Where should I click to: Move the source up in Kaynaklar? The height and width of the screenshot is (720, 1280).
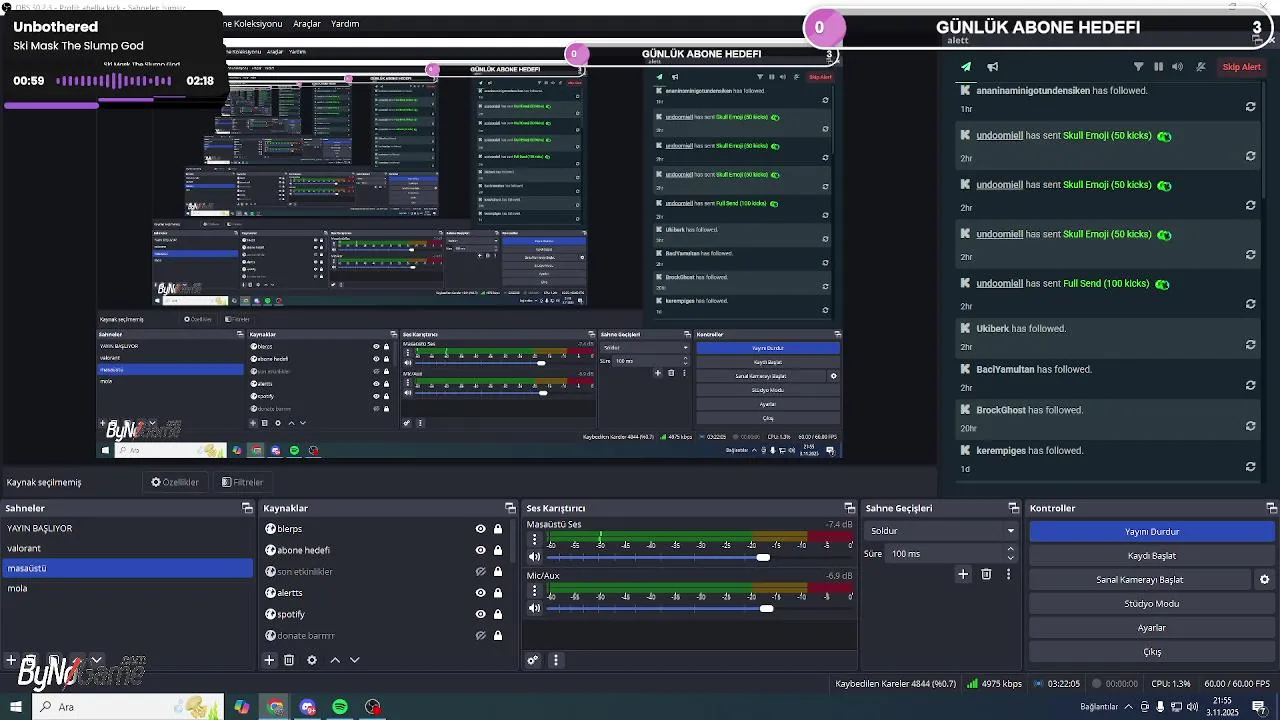335,660
